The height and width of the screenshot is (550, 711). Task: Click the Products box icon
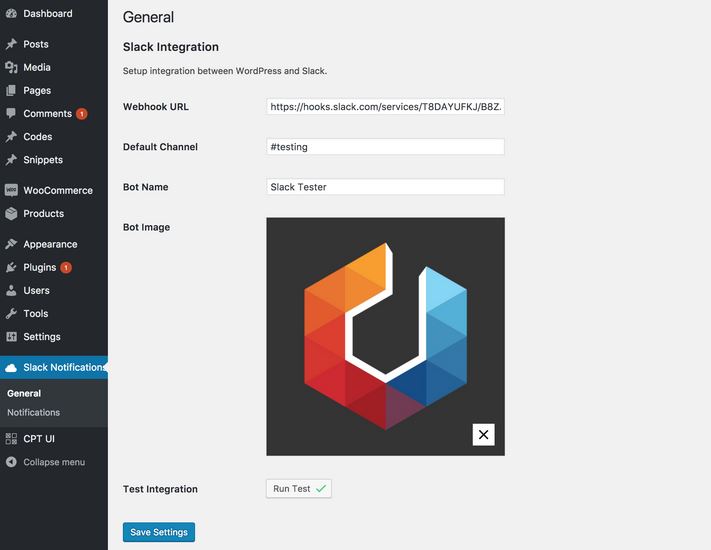[11, 214]
